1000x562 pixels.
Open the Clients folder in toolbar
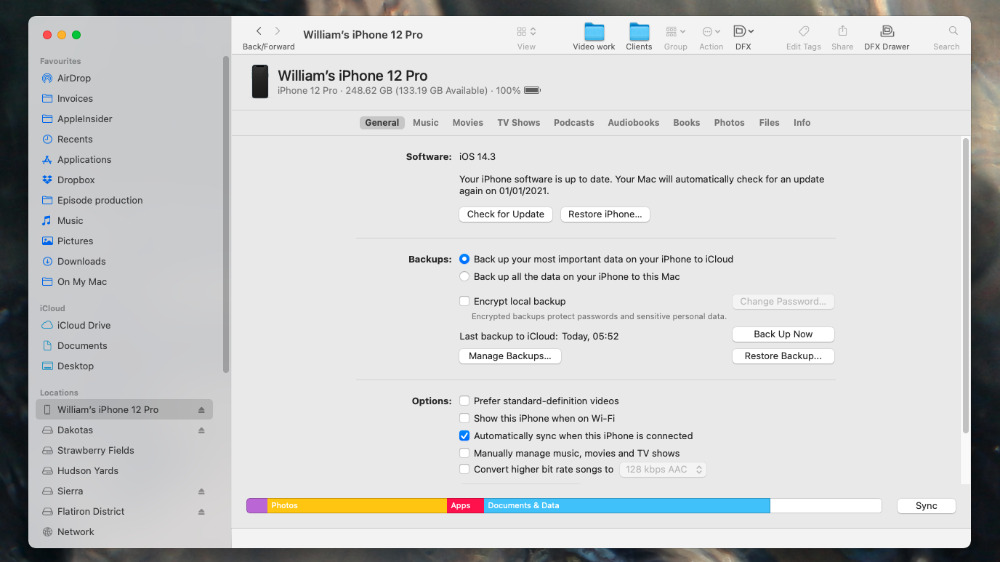click(638, 36)
